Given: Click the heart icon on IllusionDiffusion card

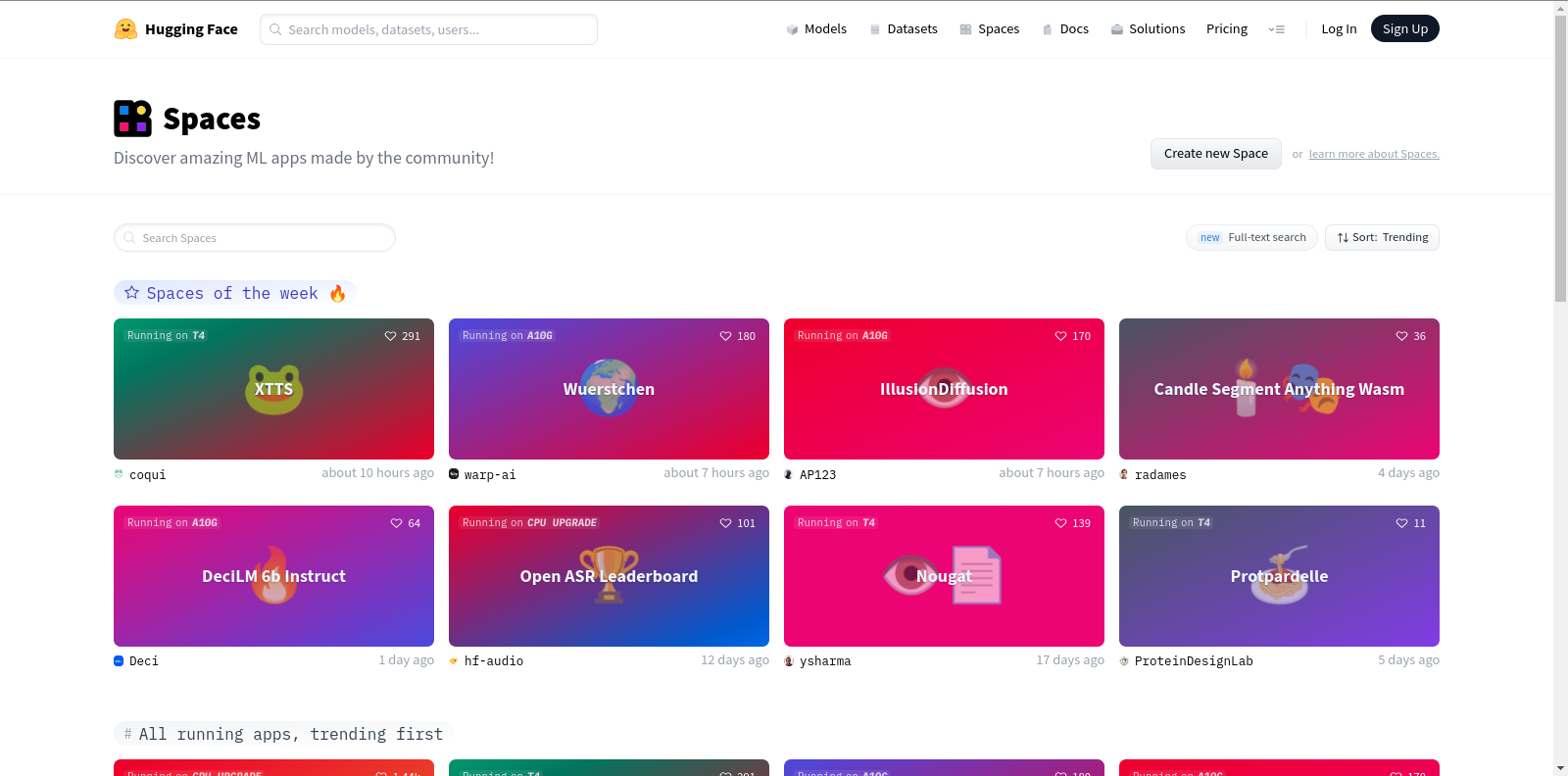Looking at the screenshot, I should [1060, 336].
